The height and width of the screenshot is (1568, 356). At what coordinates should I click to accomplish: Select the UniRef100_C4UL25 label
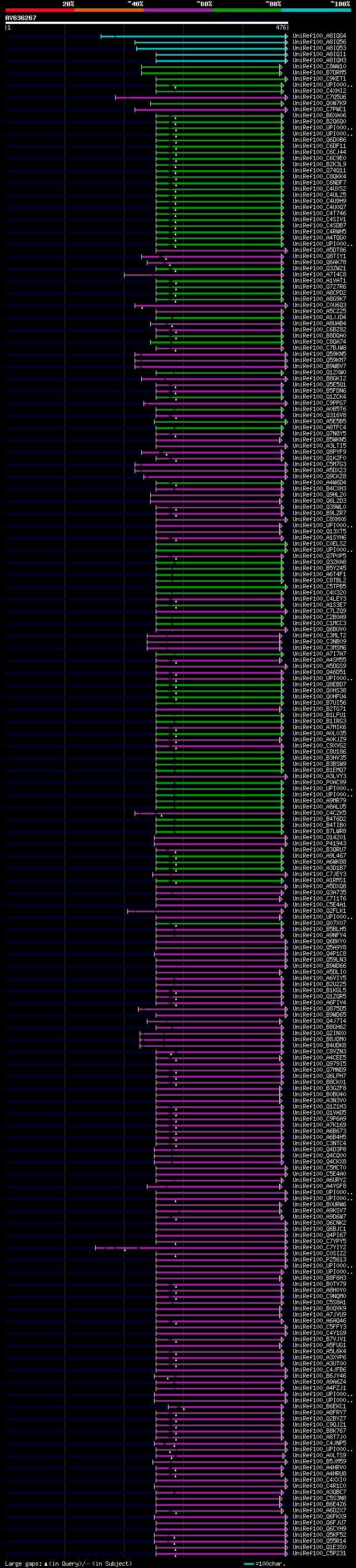click(319, 195)
